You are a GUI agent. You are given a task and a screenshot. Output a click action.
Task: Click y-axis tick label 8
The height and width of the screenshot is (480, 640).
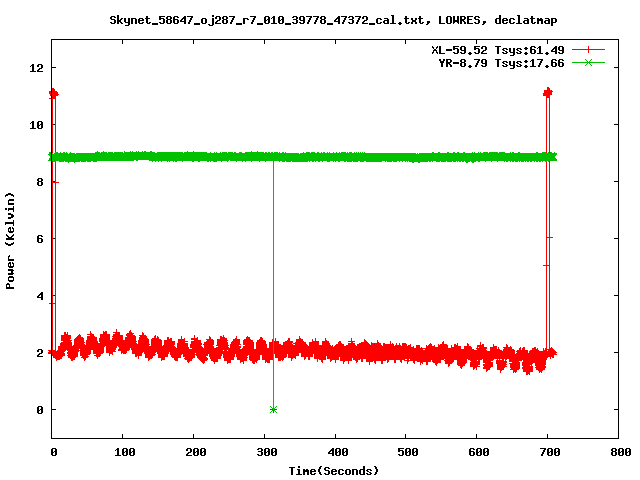point(40,182)
